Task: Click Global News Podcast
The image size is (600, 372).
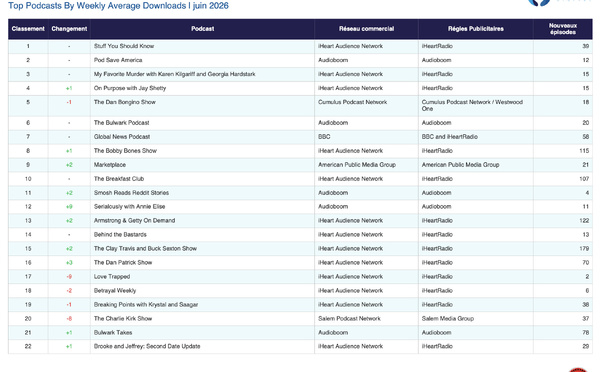Action: (122, 137)
